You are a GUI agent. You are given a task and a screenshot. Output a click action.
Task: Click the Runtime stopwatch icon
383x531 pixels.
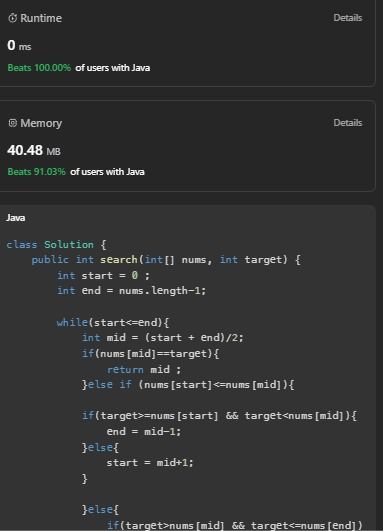13,18
